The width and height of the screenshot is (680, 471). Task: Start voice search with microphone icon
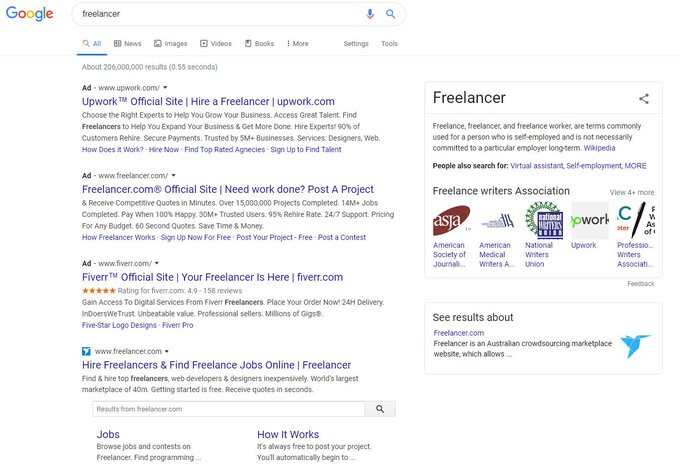click(x=369, y=14)
